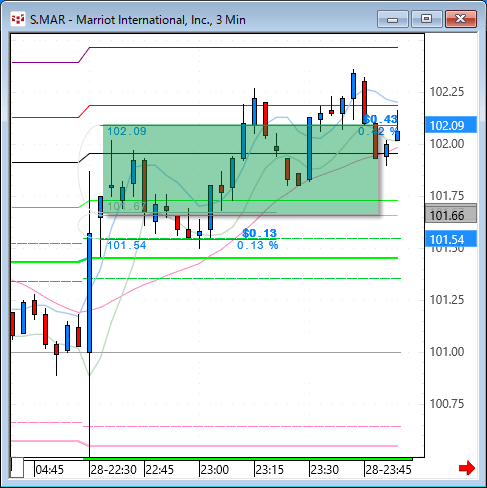Click the 101.54 label under green box
487x488 pixels.
point(127,245)
